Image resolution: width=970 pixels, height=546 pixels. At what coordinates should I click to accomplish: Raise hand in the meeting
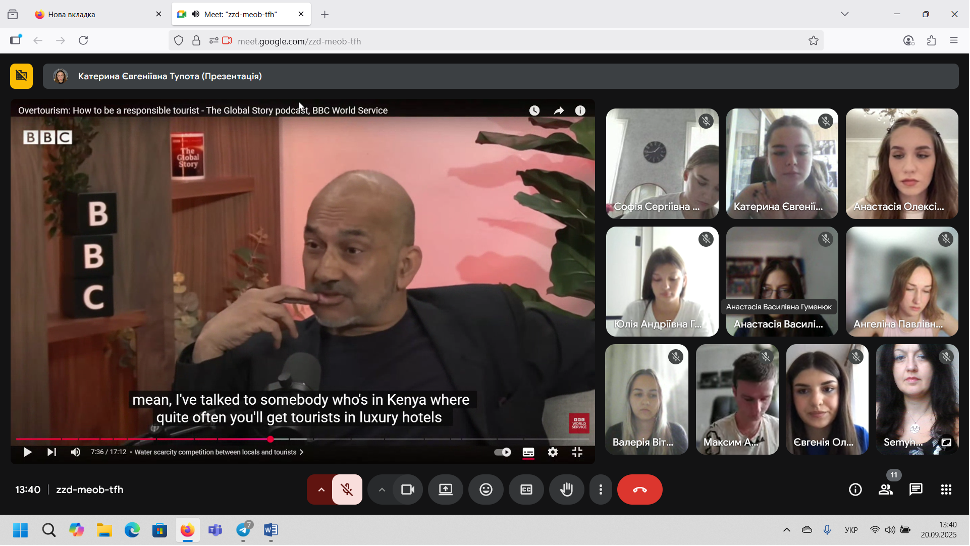(x=566, y=490)
